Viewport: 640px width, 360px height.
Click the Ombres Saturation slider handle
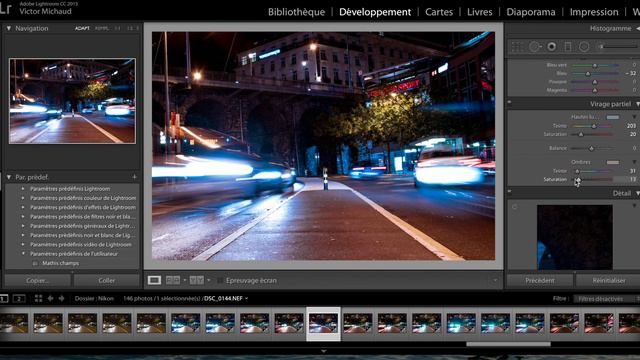(578, 179)
